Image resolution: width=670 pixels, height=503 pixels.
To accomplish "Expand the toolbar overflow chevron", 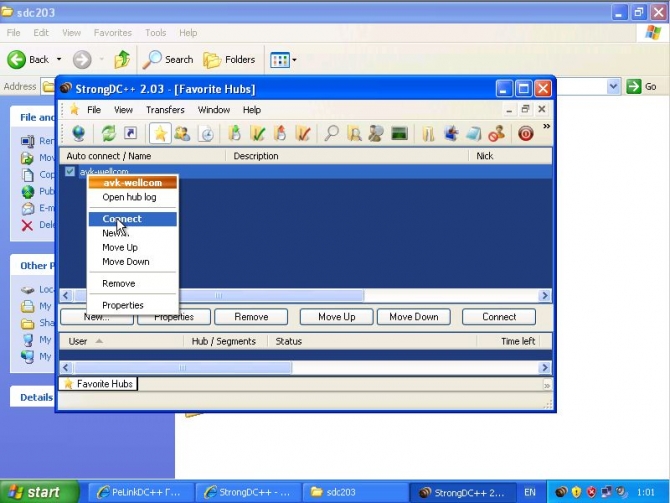I will click(546, 126).
